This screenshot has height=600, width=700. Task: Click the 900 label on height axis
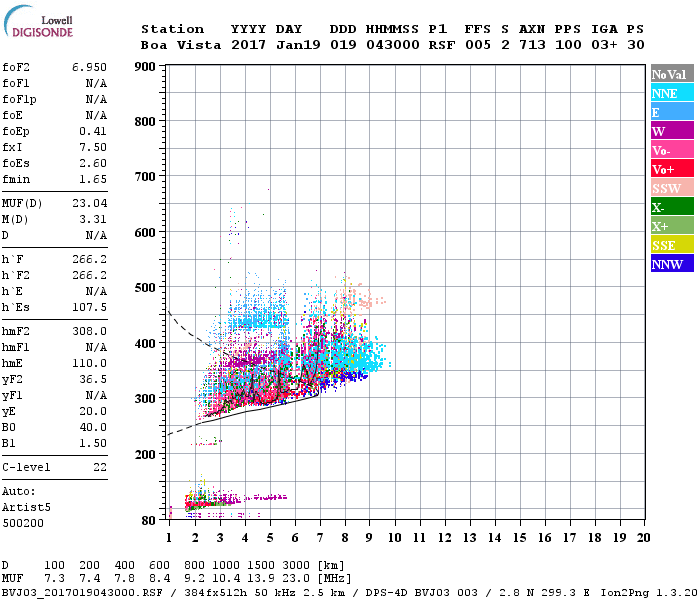145,67
